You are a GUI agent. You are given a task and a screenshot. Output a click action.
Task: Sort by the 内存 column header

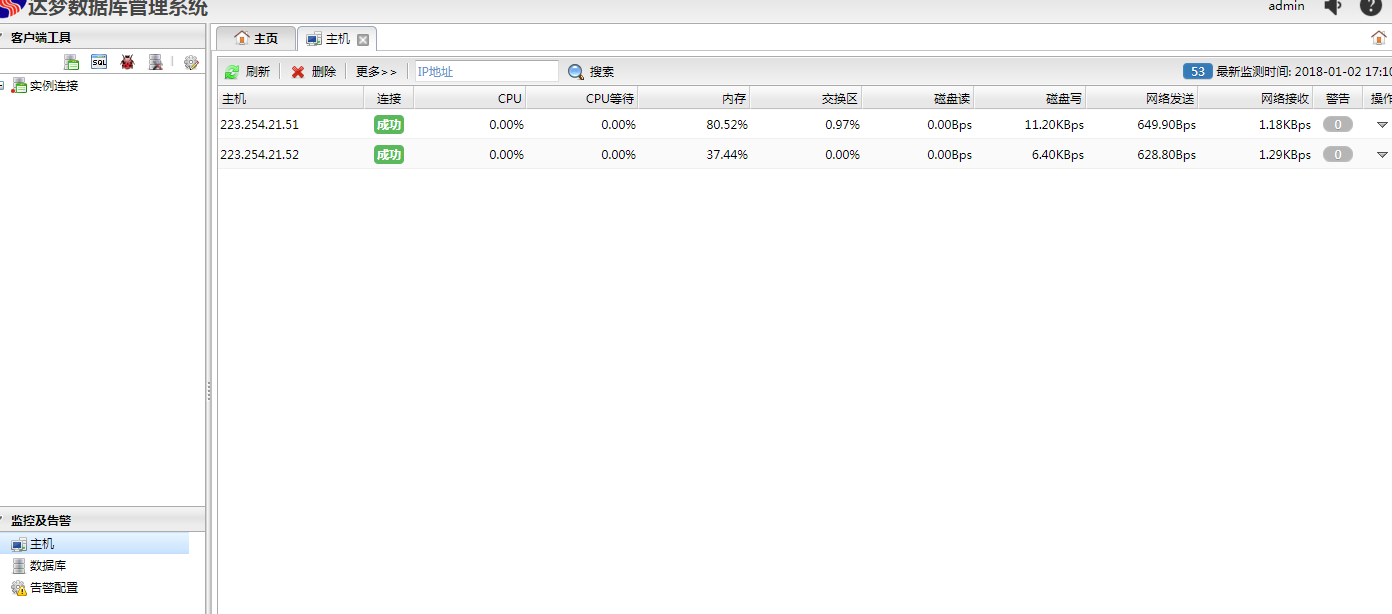pos(694,98)
